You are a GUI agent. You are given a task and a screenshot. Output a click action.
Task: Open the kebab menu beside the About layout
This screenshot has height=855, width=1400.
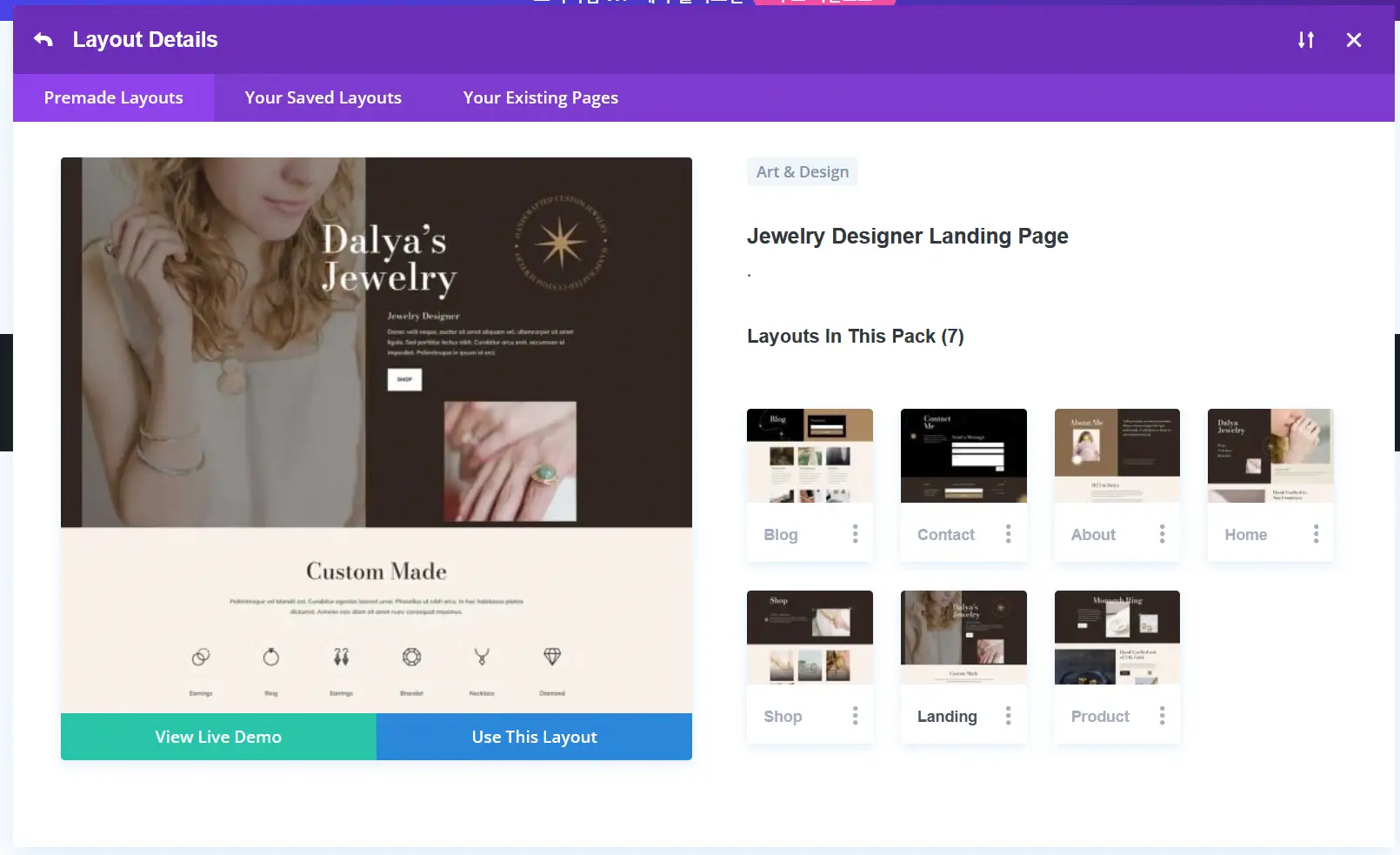tap(1162, 534)
